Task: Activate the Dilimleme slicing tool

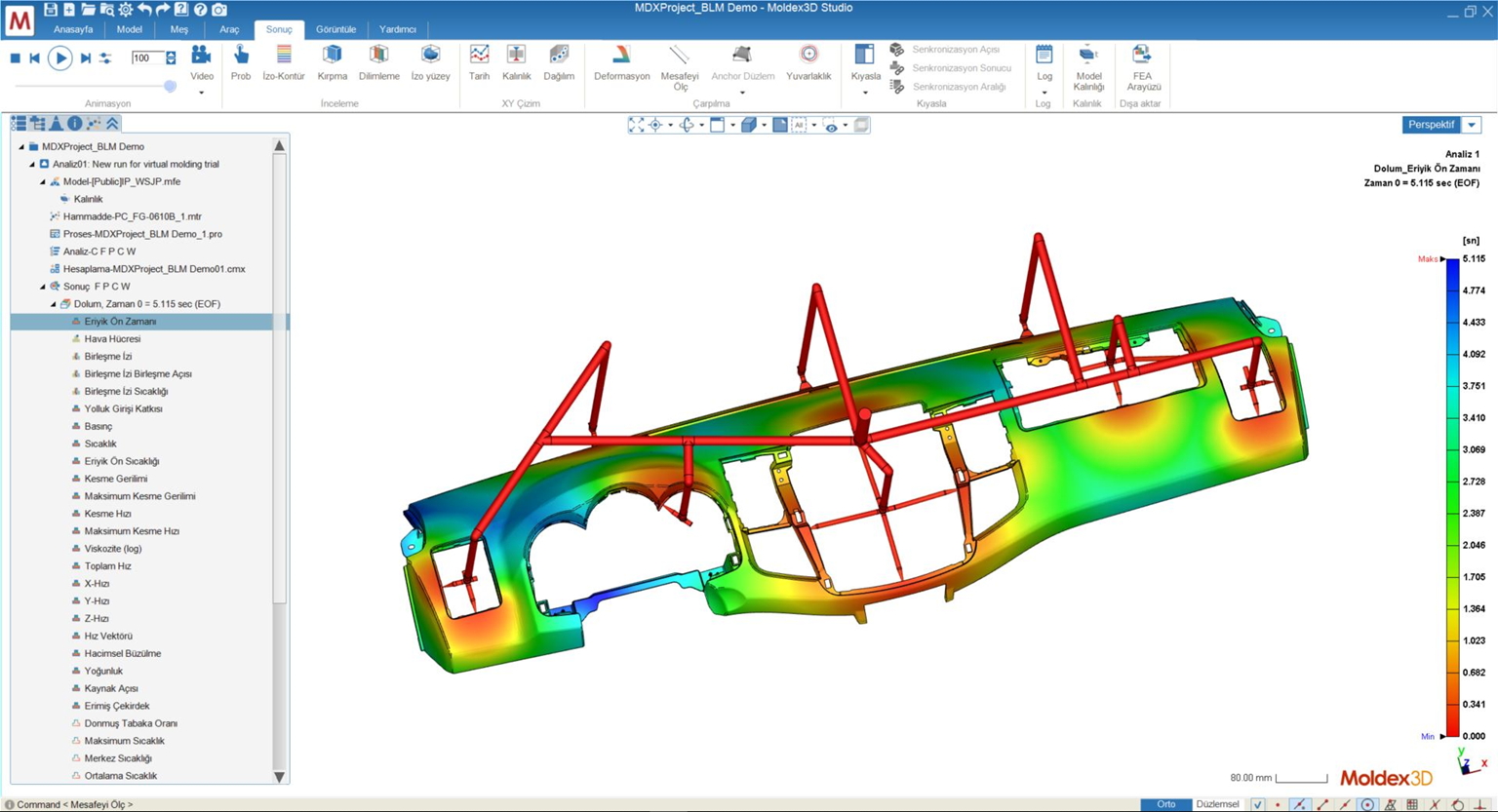Action: (x=379, y=62)
